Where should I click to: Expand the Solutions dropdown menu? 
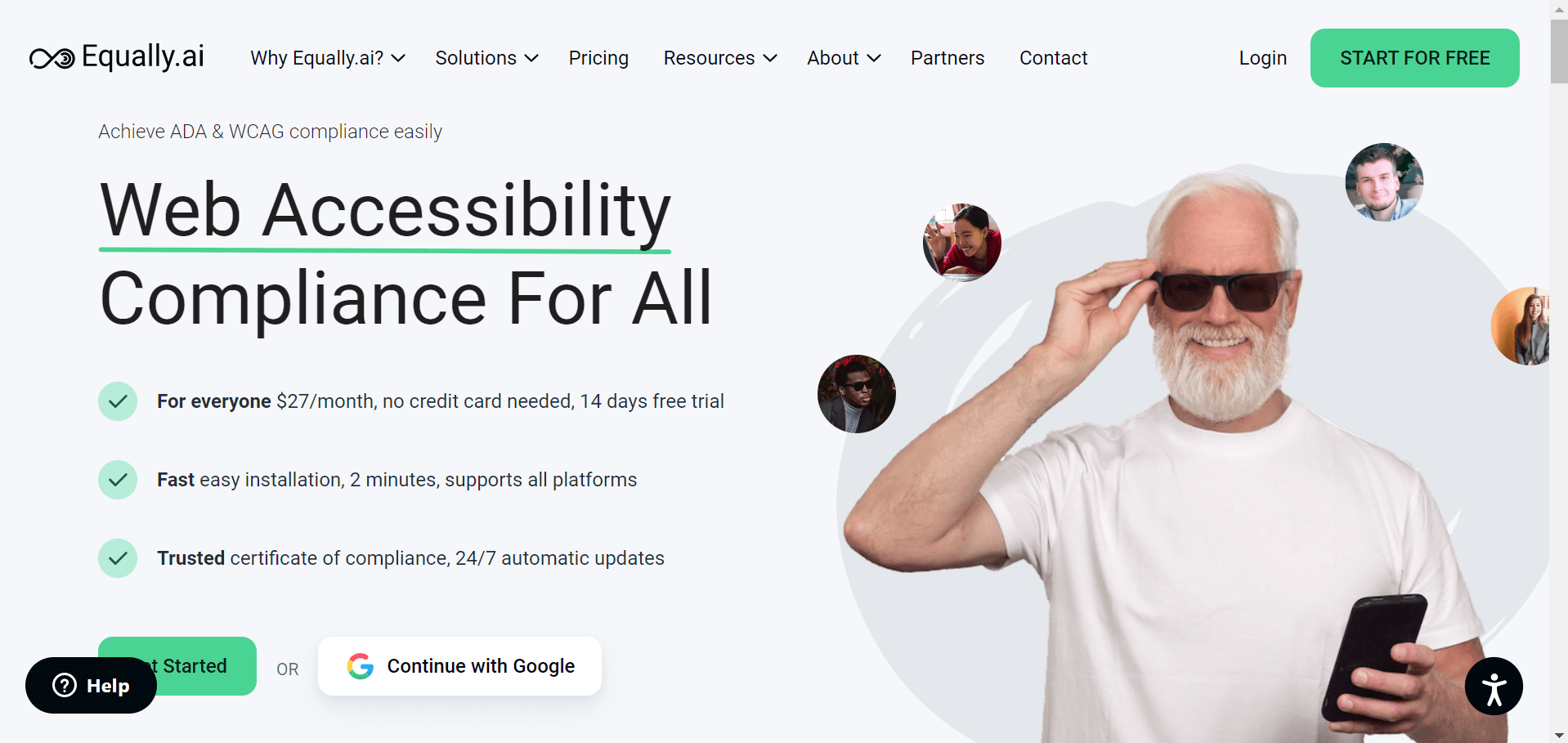486,58
